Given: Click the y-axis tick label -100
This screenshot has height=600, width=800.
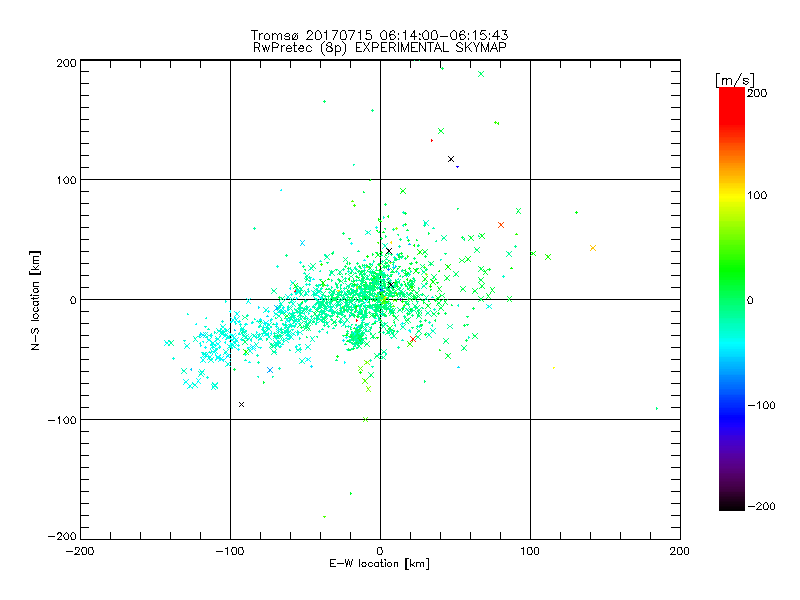Looking at the screenshot, I should click(62, 420).
